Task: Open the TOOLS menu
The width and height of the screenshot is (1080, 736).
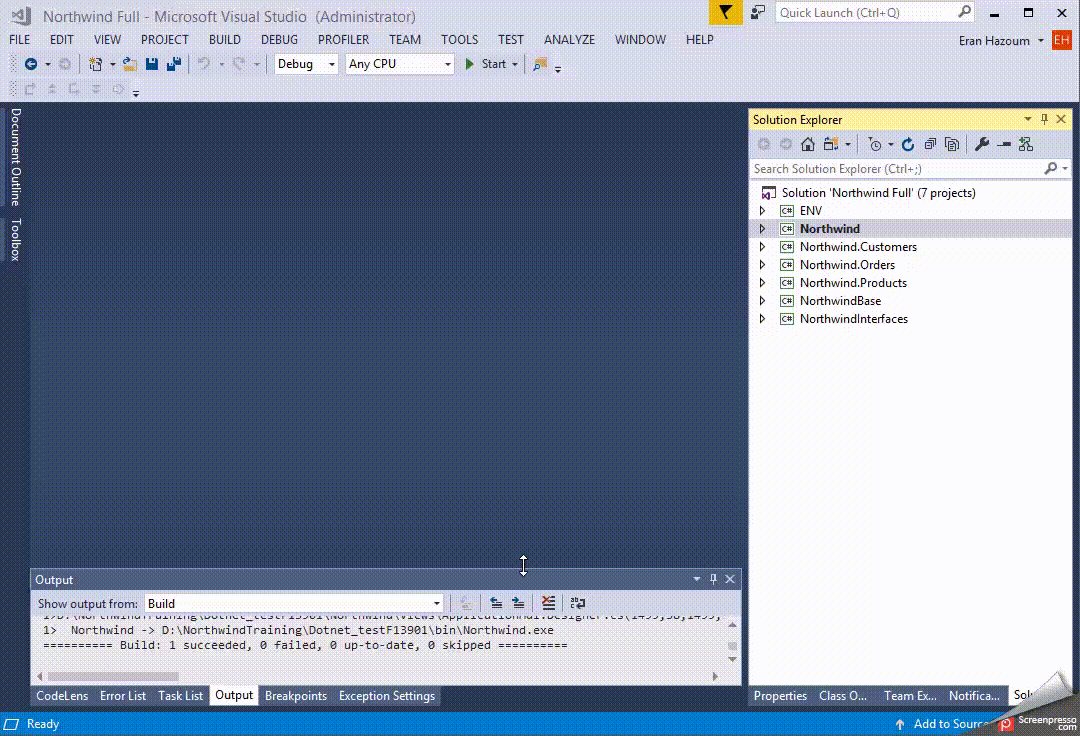Action: pyautogui.click(x=459, y=40)
